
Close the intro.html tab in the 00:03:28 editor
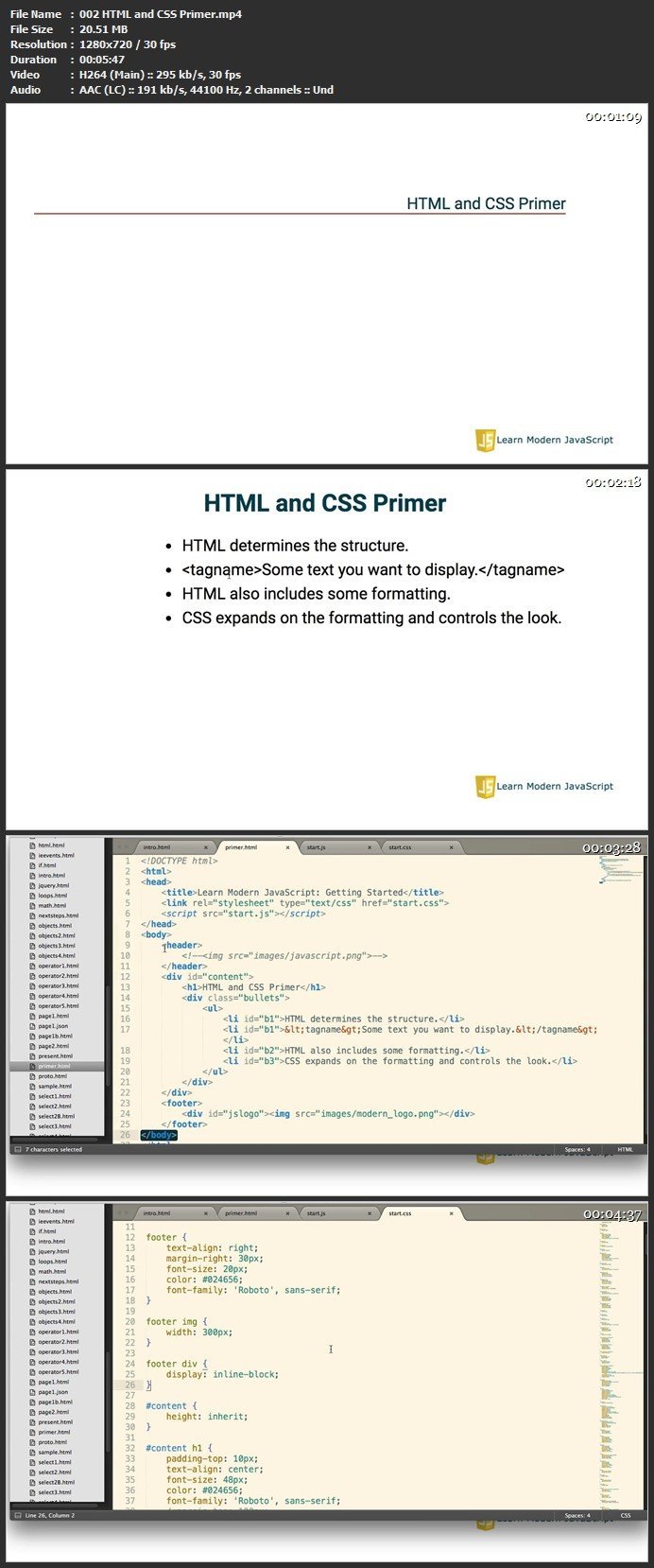(205, 847)
